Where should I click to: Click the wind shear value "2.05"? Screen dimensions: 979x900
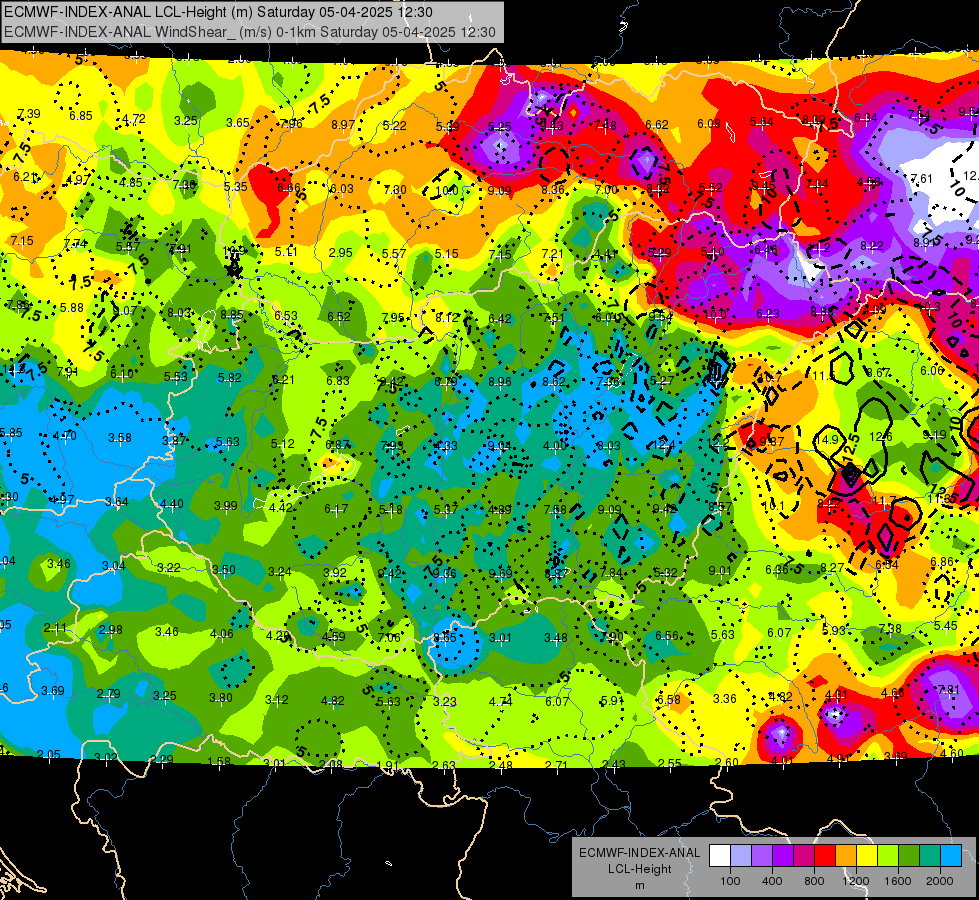(x=49, y=754)
